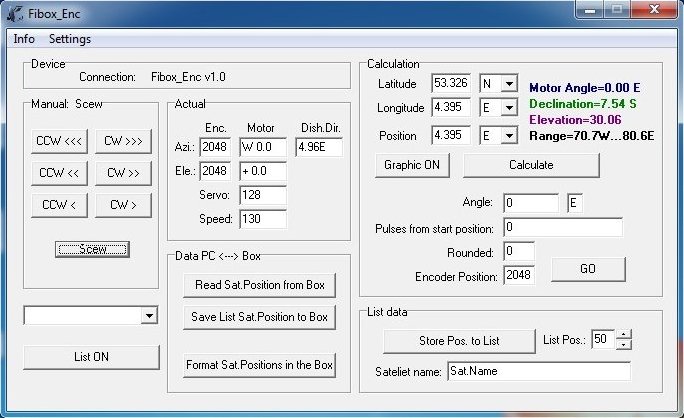Click the Scew button

click(92, 249)
